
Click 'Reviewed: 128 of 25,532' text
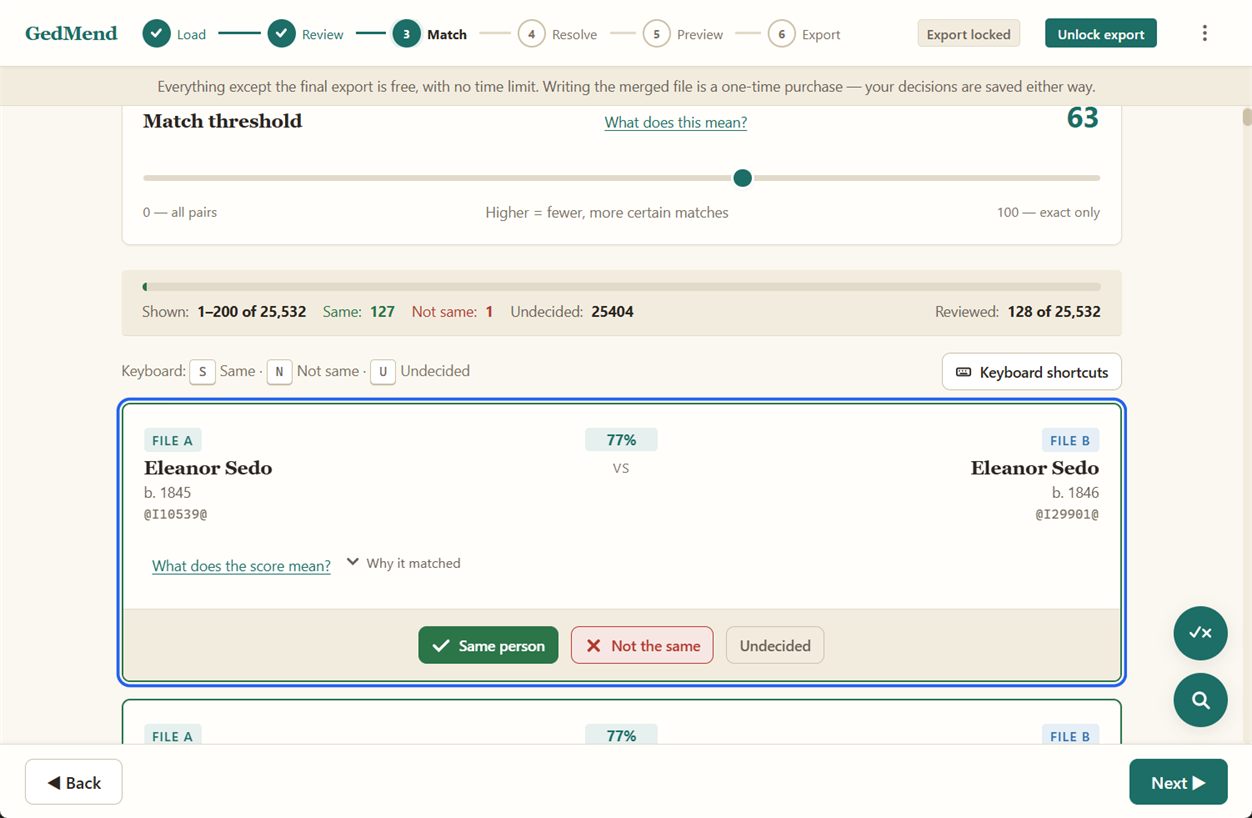tap(1018, 312)
